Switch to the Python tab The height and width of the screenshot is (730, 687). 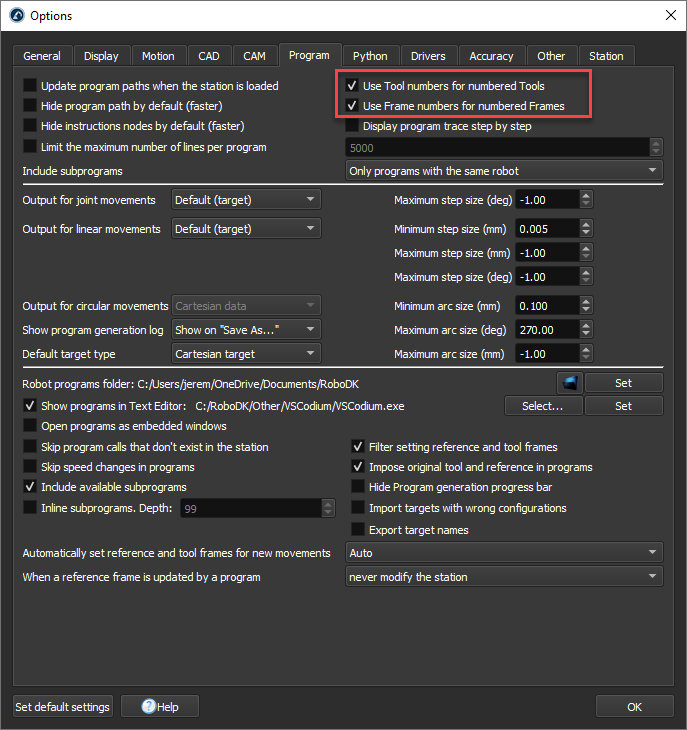coord(370,56)
